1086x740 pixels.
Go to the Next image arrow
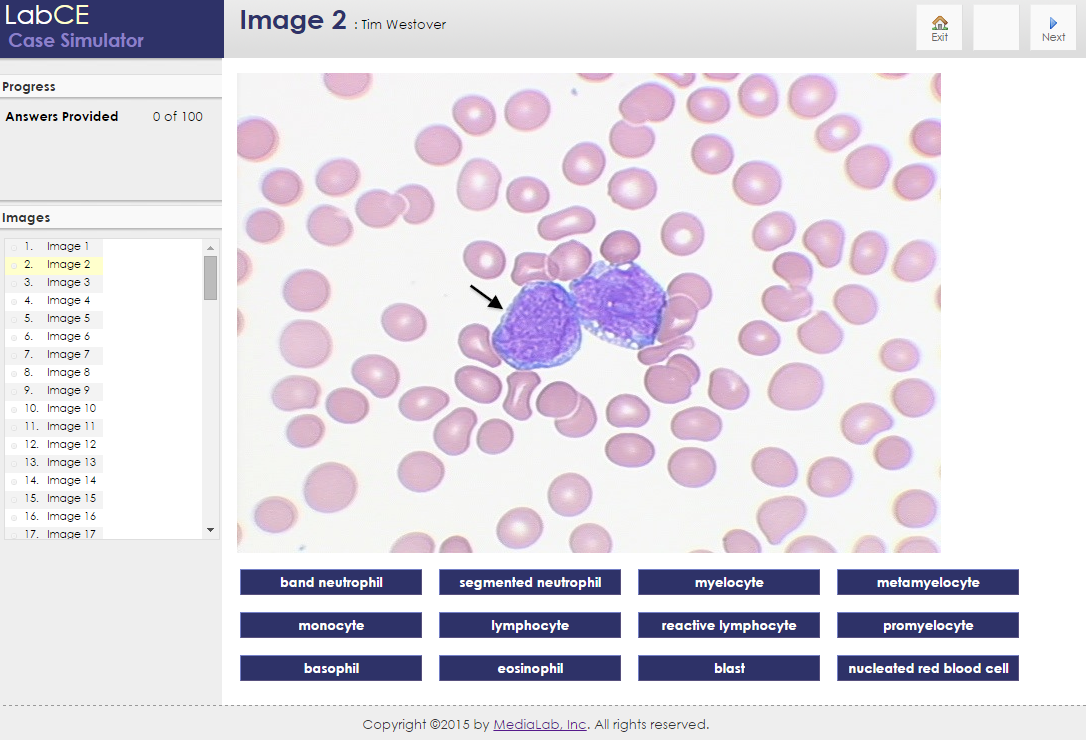click(1053, 28)
